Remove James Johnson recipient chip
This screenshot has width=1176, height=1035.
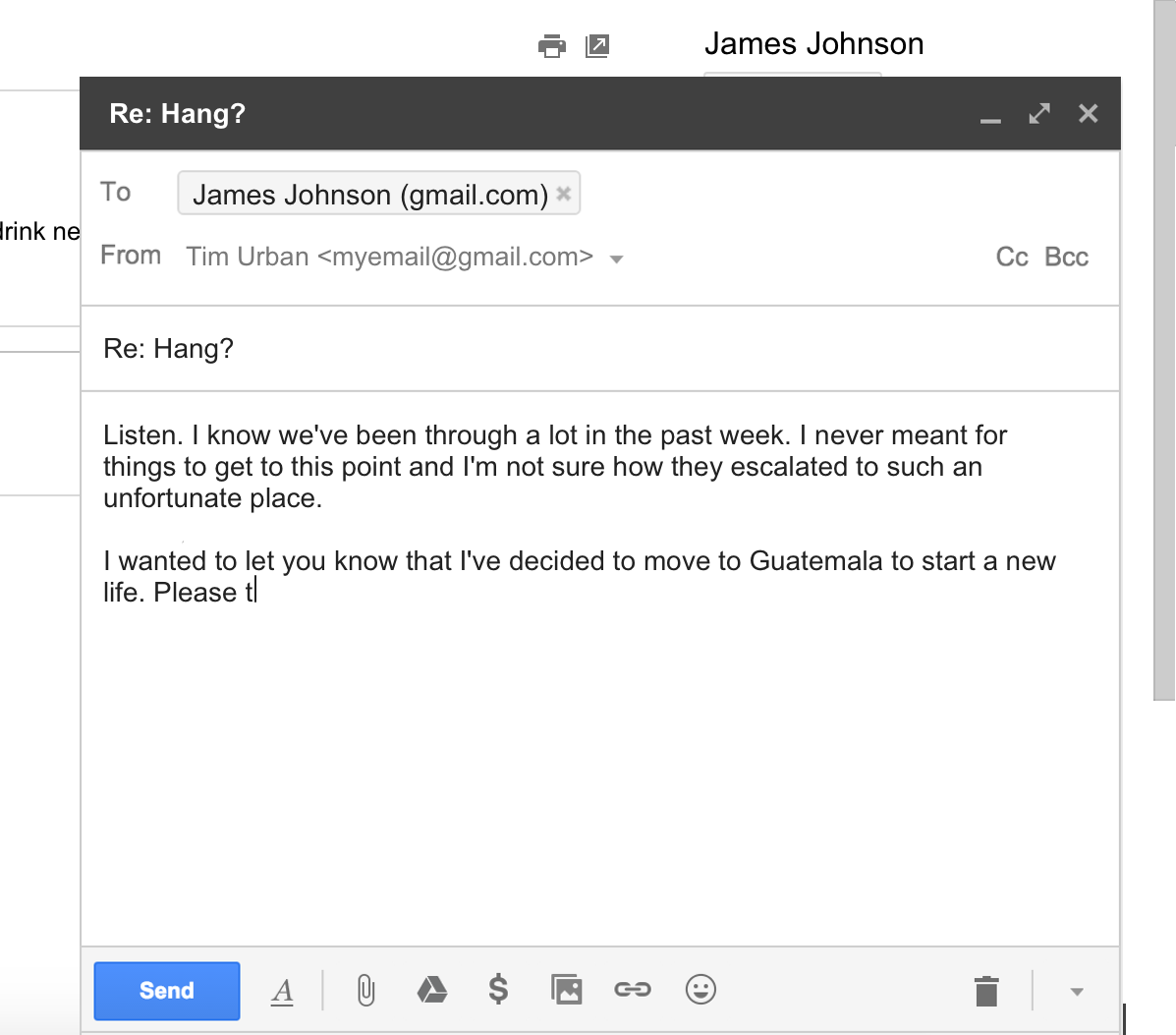(x=564, y=194)
